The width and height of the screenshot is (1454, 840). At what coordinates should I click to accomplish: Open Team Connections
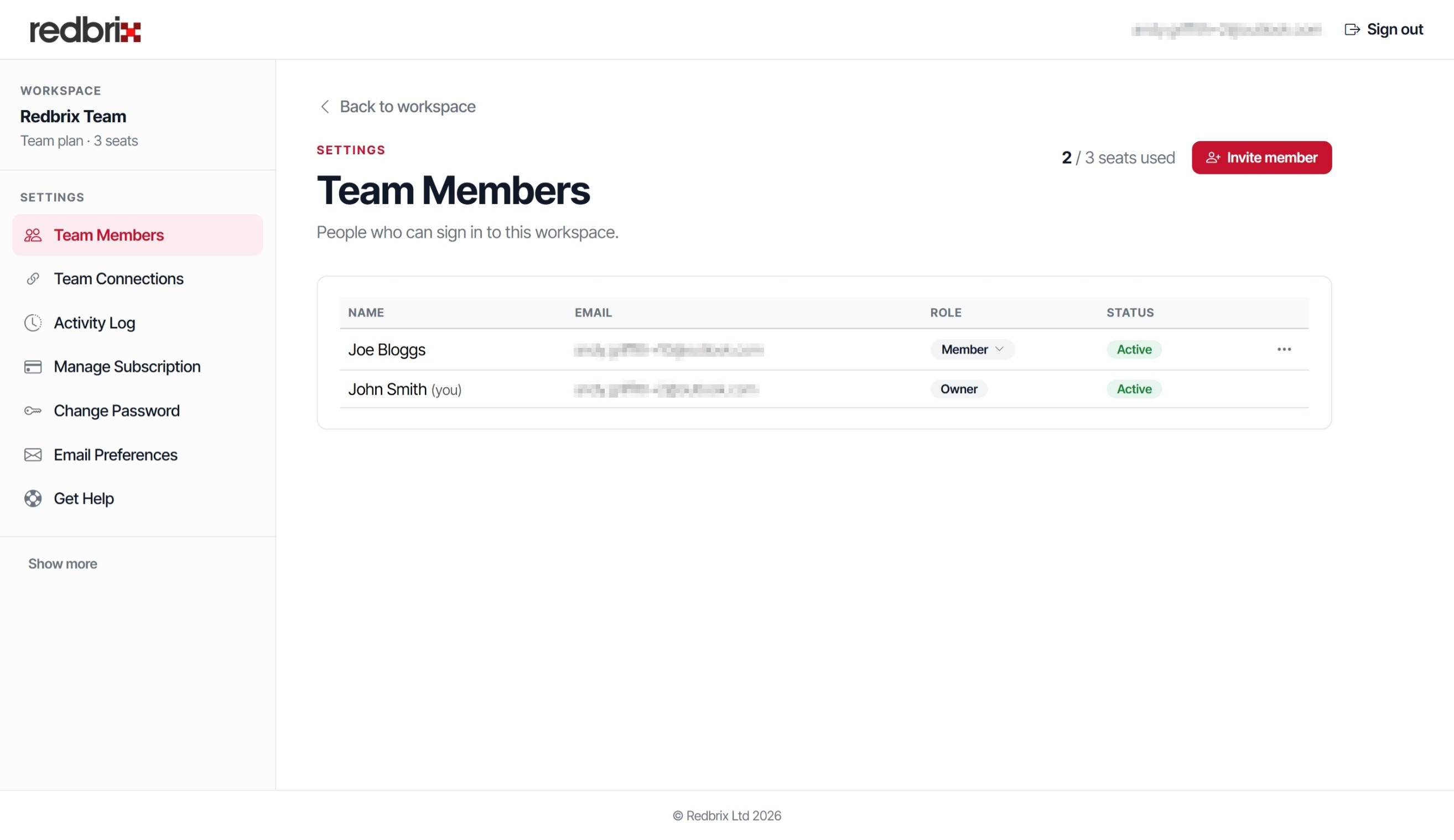[137, 279]
